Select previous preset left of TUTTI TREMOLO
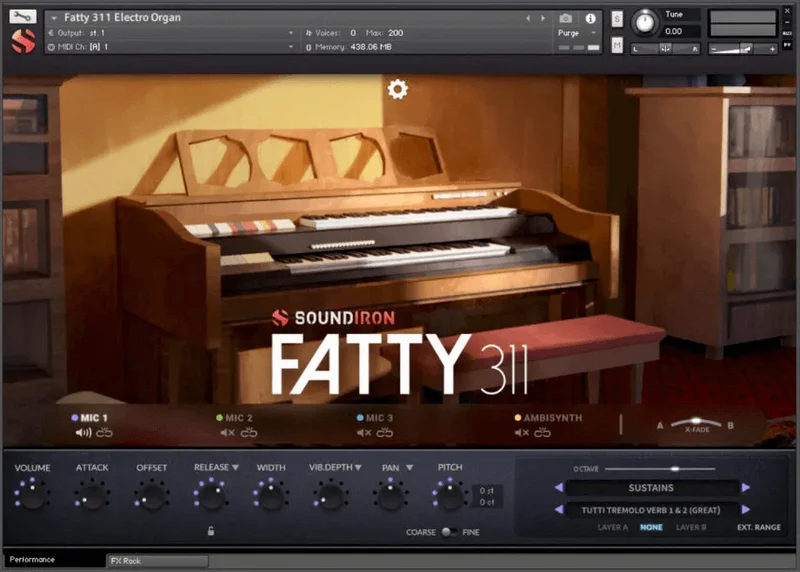This screenshot has width=800, height=572. pyautogui.click(x=559, y=509)
